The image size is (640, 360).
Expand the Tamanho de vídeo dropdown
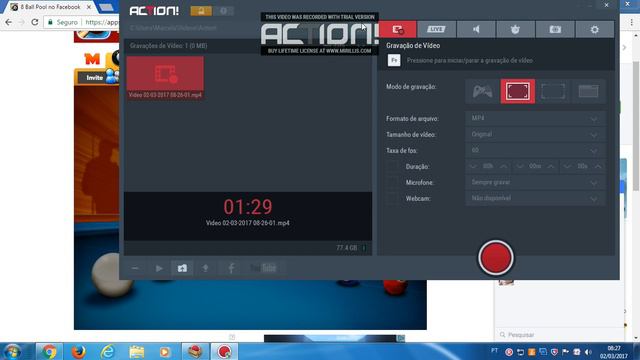[535, 134]
